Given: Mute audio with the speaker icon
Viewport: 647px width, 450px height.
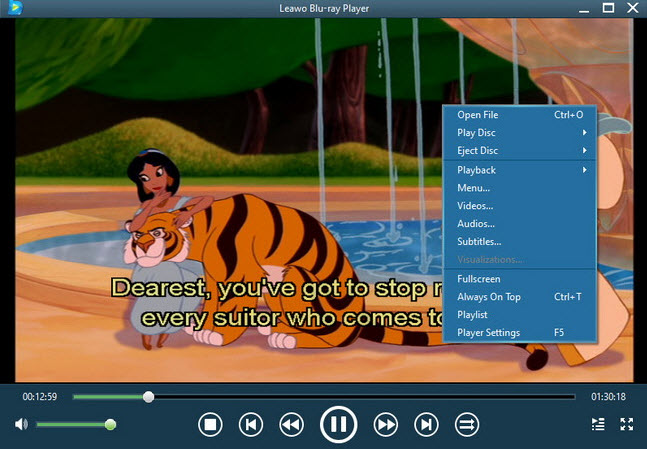Looking at the screenshot, I should tap(21, 424).
